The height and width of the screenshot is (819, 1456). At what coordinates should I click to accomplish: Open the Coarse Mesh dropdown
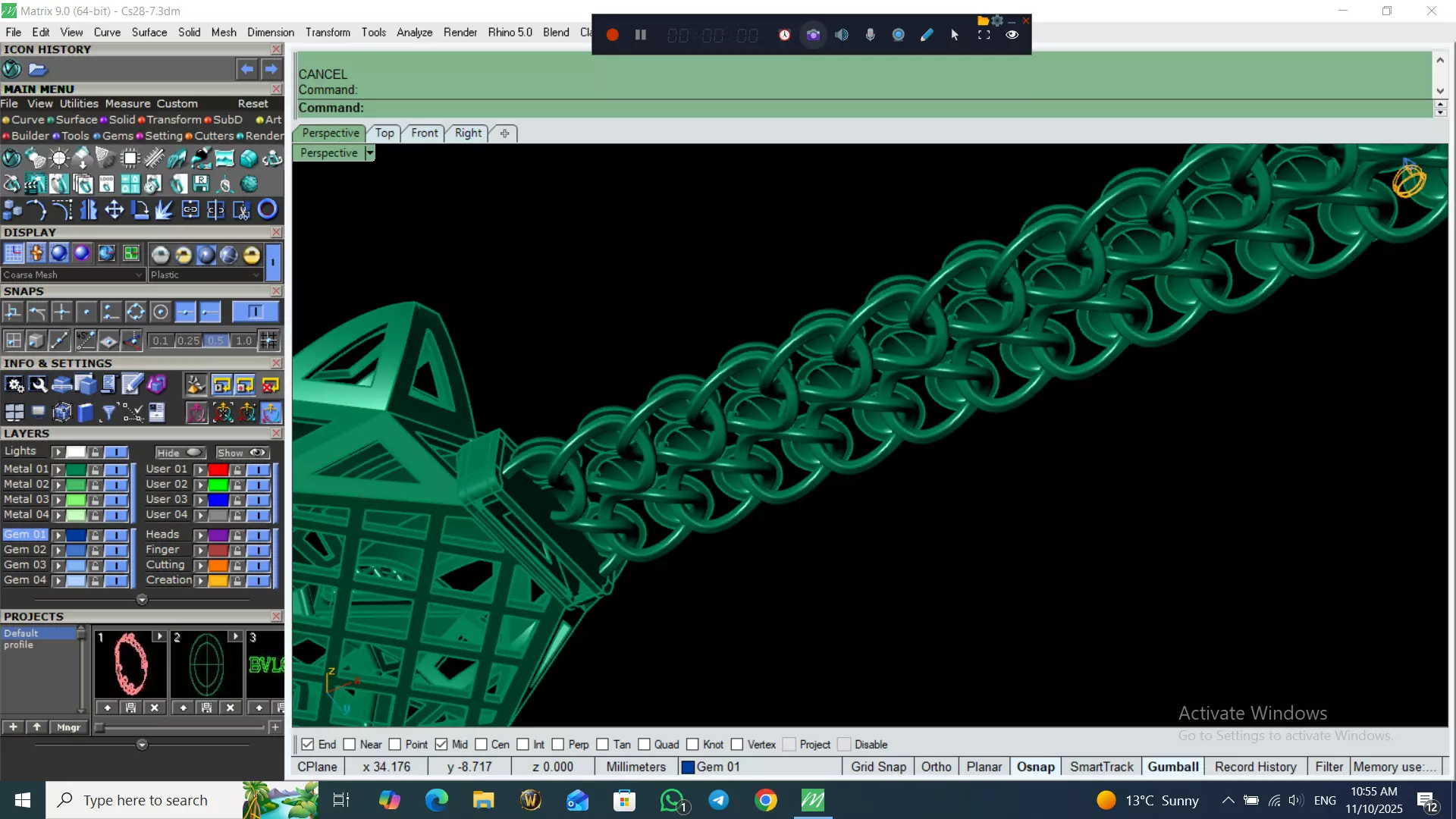pyautogui.click(x=73, y=275)
